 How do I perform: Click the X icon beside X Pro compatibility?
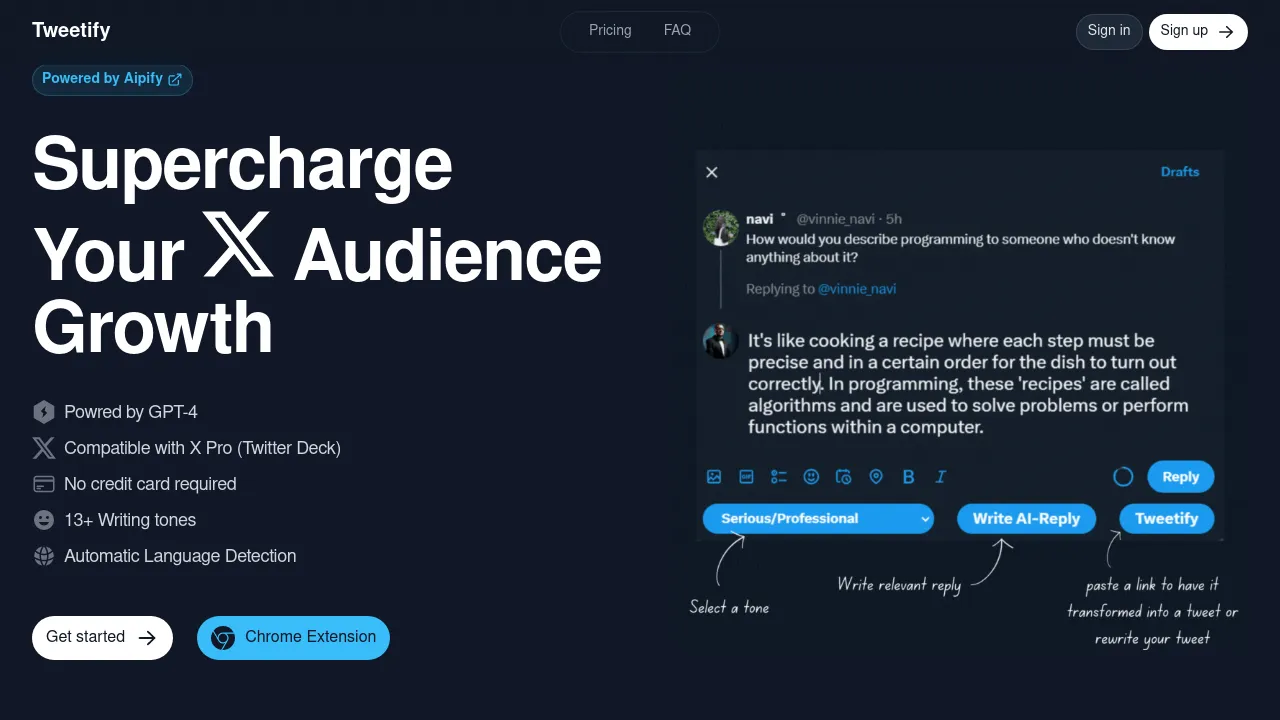44,448
